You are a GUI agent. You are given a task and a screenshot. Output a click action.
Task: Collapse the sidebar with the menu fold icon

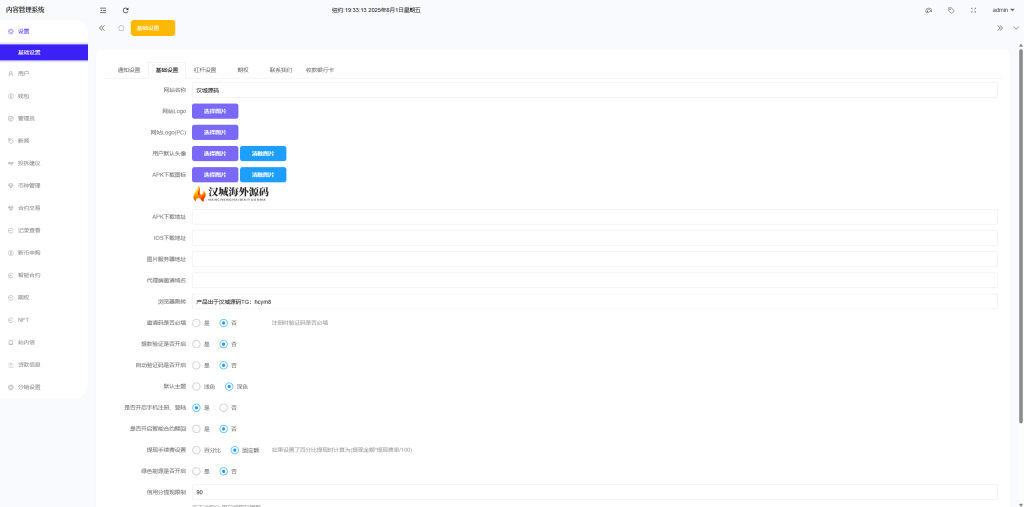(x=103, y=10)
